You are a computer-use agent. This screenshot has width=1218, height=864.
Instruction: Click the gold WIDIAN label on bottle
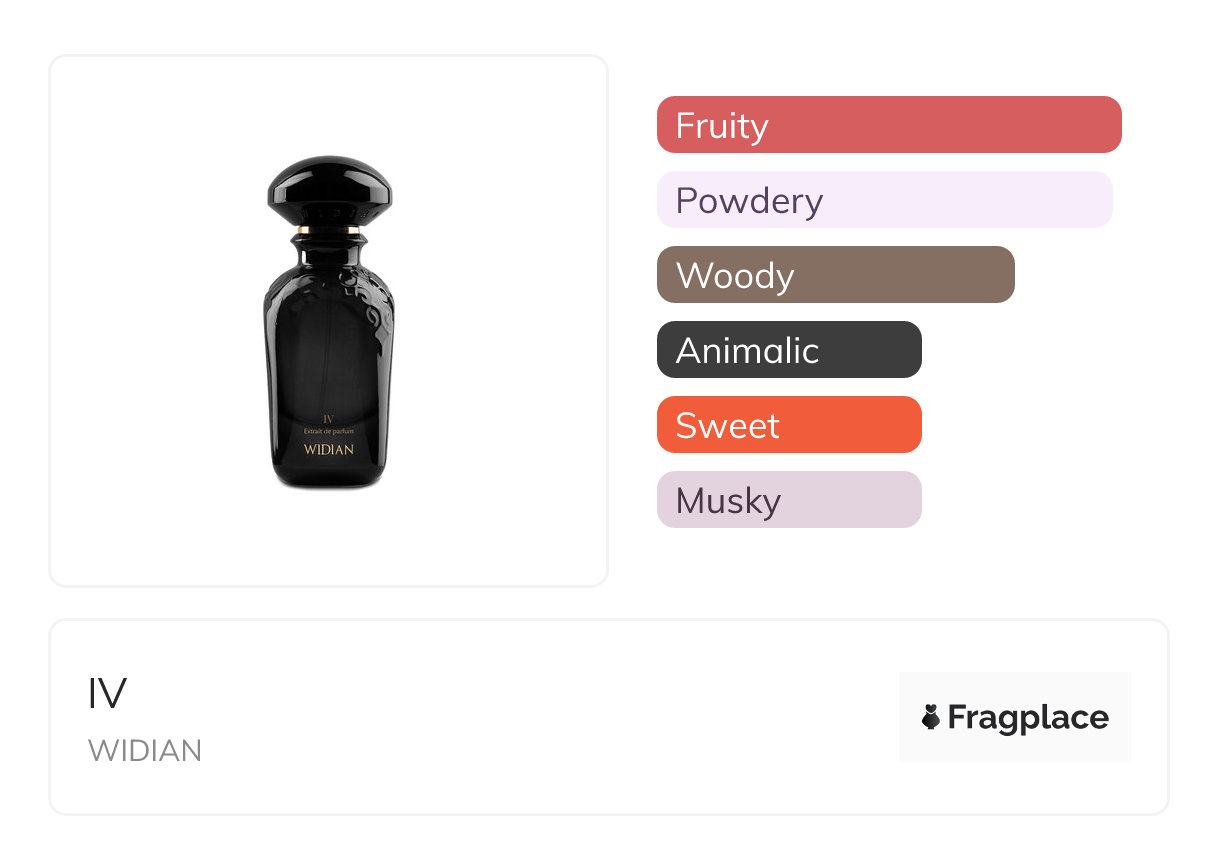click(329, 450)
